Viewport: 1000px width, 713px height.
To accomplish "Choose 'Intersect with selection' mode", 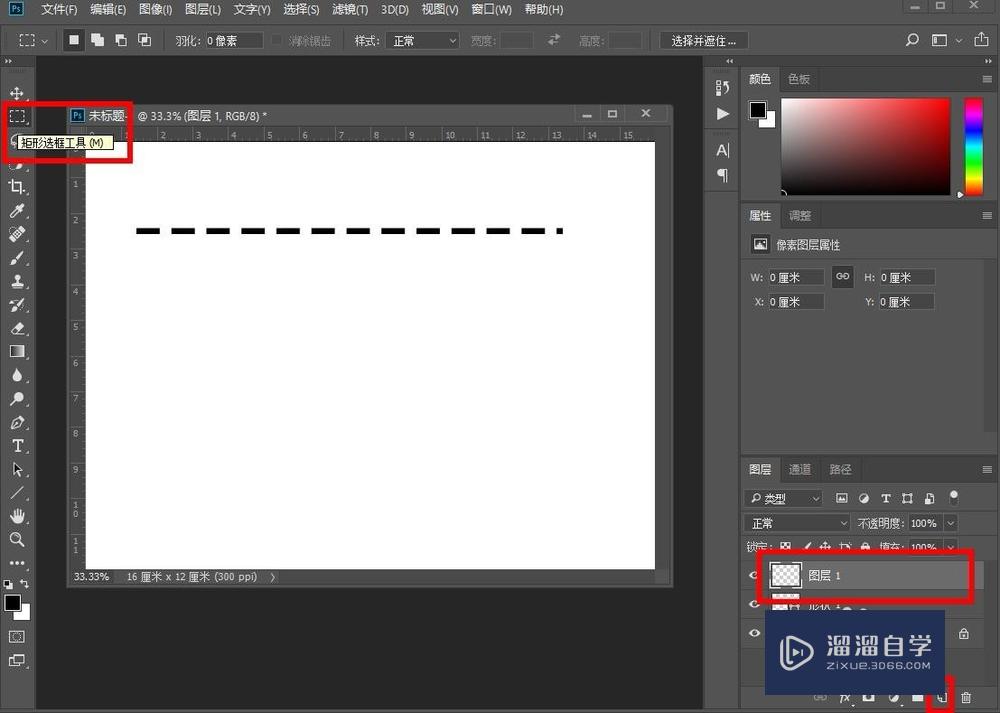I will (145, 40).
